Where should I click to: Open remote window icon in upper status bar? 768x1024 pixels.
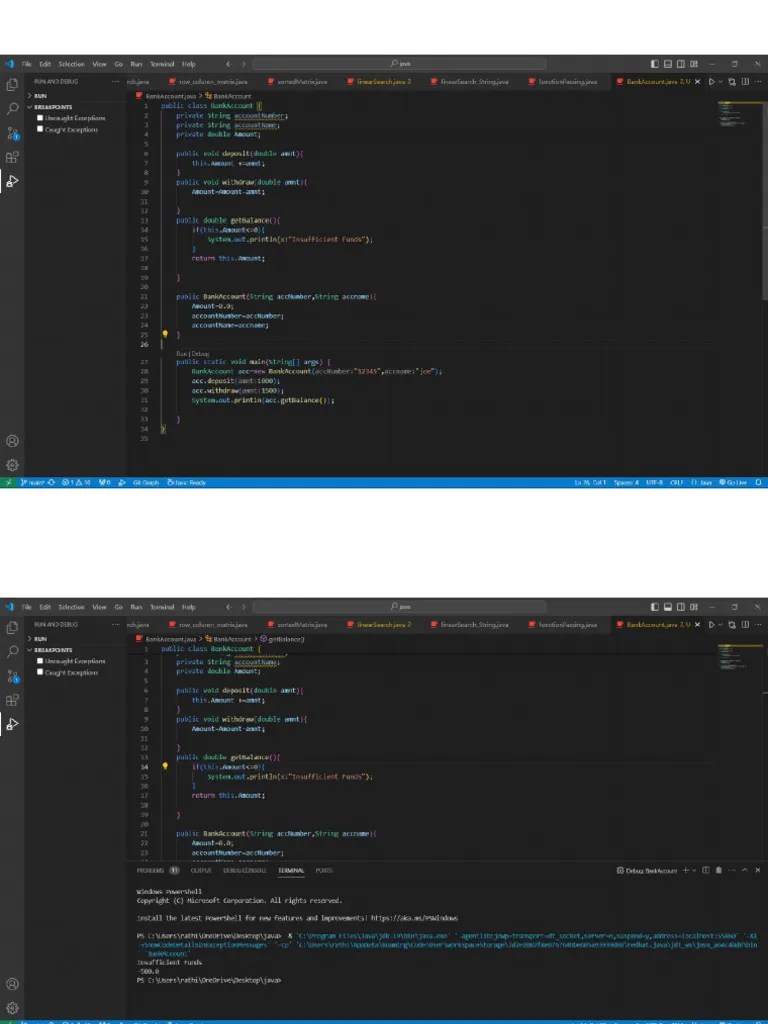8,483
